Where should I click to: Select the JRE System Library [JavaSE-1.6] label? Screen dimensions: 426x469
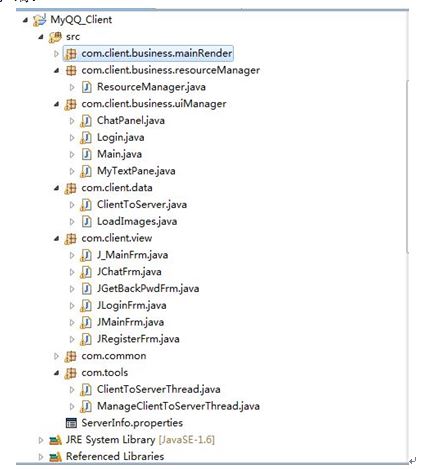140,440
